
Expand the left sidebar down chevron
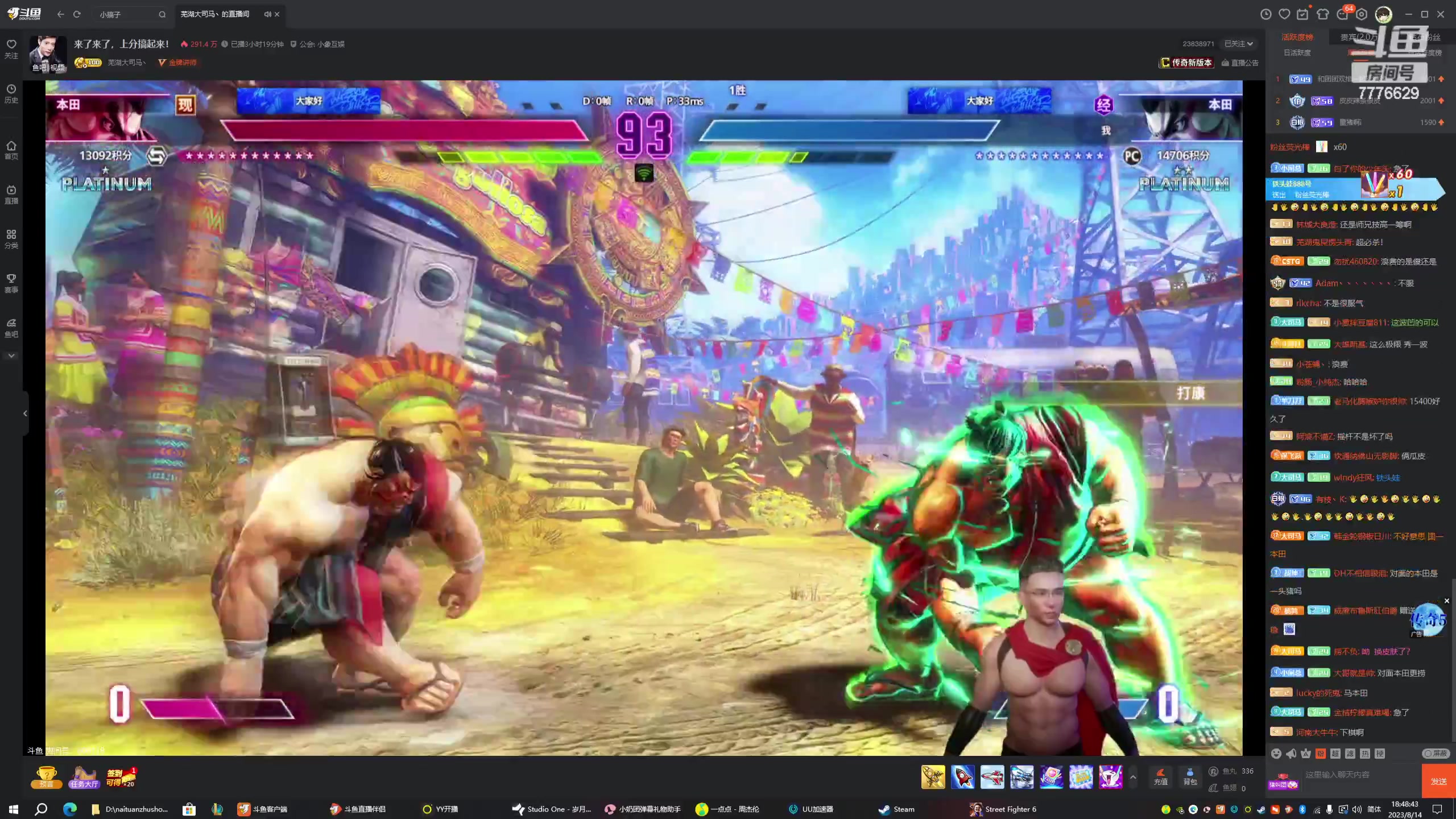(11, 355)
